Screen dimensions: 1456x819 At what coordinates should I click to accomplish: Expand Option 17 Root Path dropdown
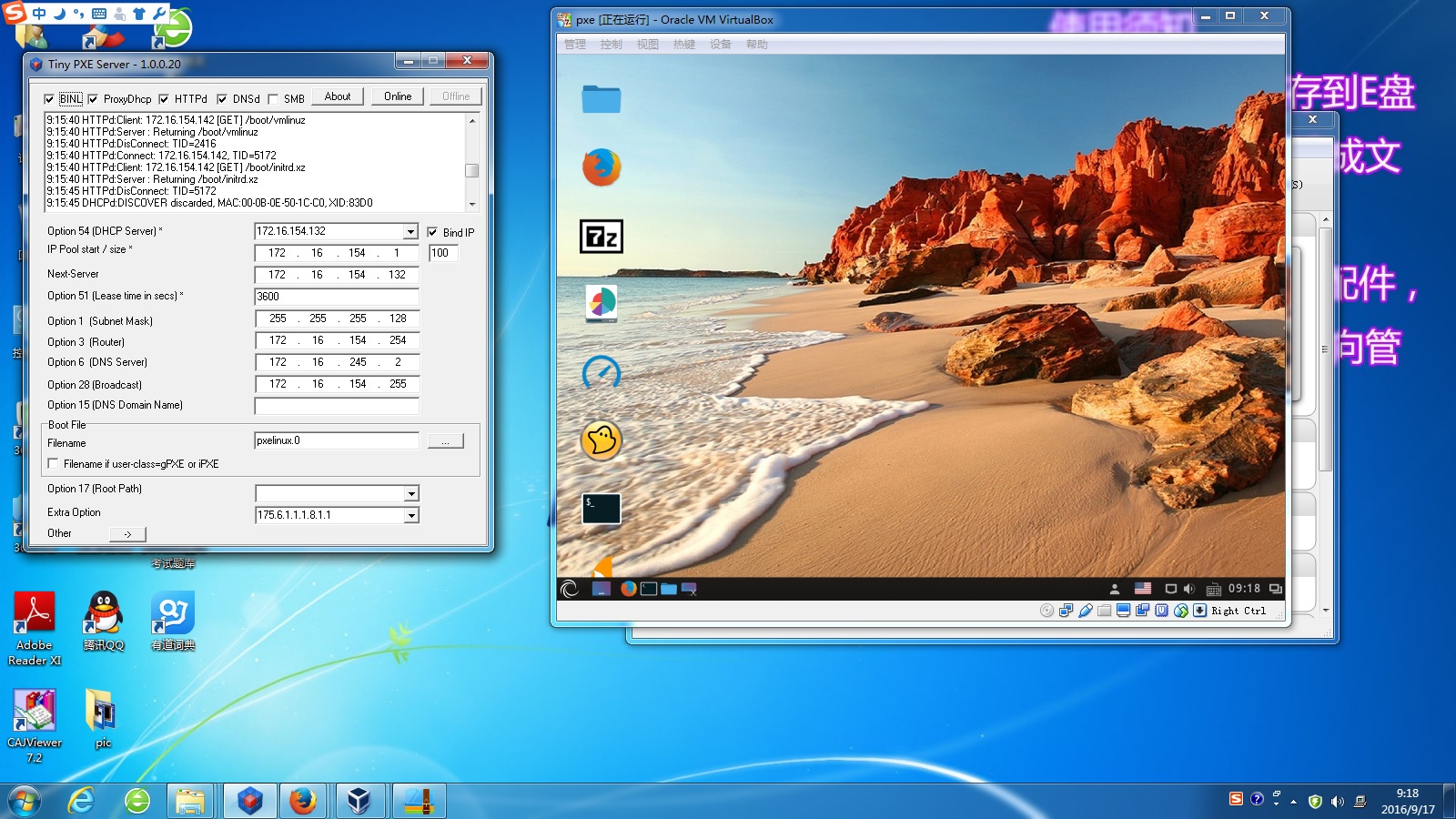[x=411, y=493]
